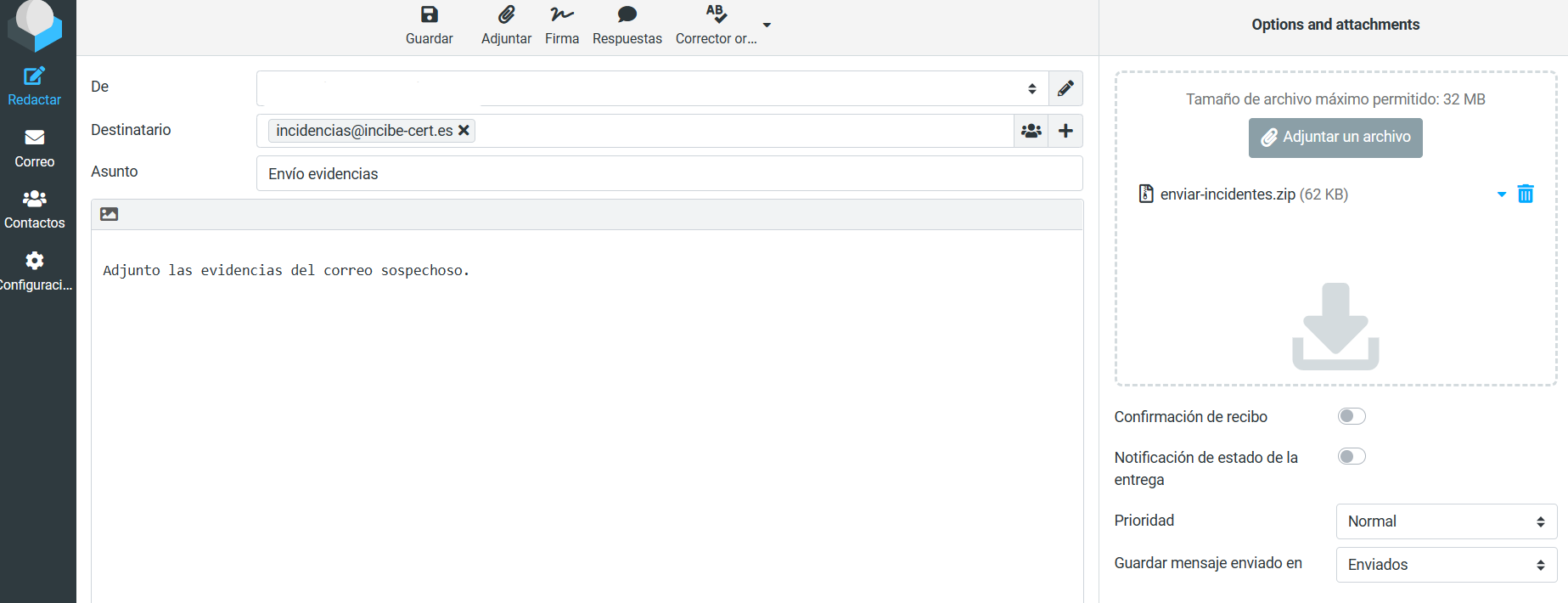Open spell checker language dropdown arrow
The height and width of the screenshot is (603, 1568).
coord(767,25)
